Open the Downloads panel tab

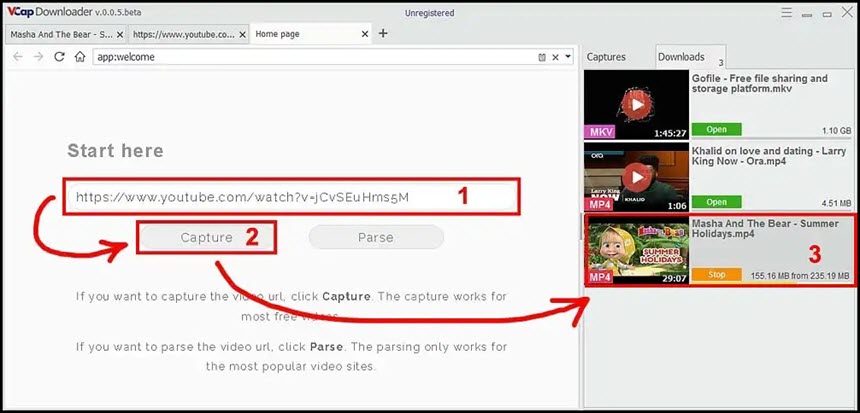click(681, 57)
